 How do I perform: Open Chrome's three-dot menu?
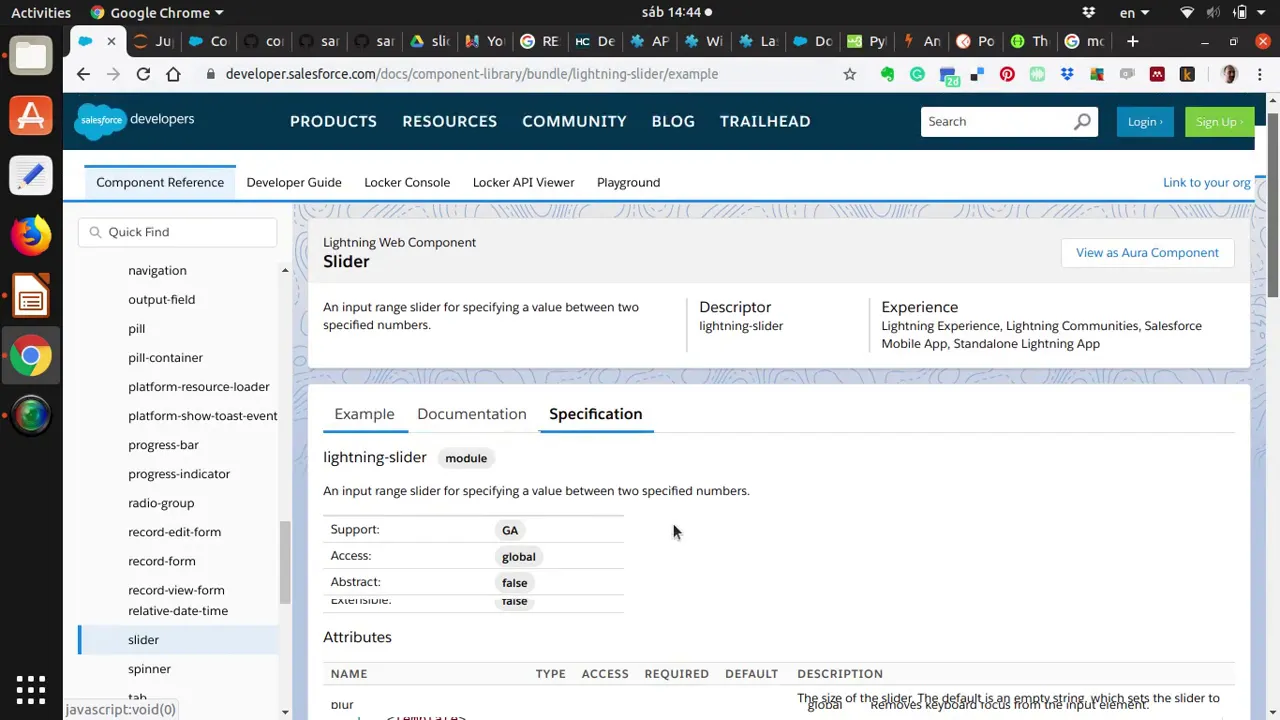[1259, 74]
